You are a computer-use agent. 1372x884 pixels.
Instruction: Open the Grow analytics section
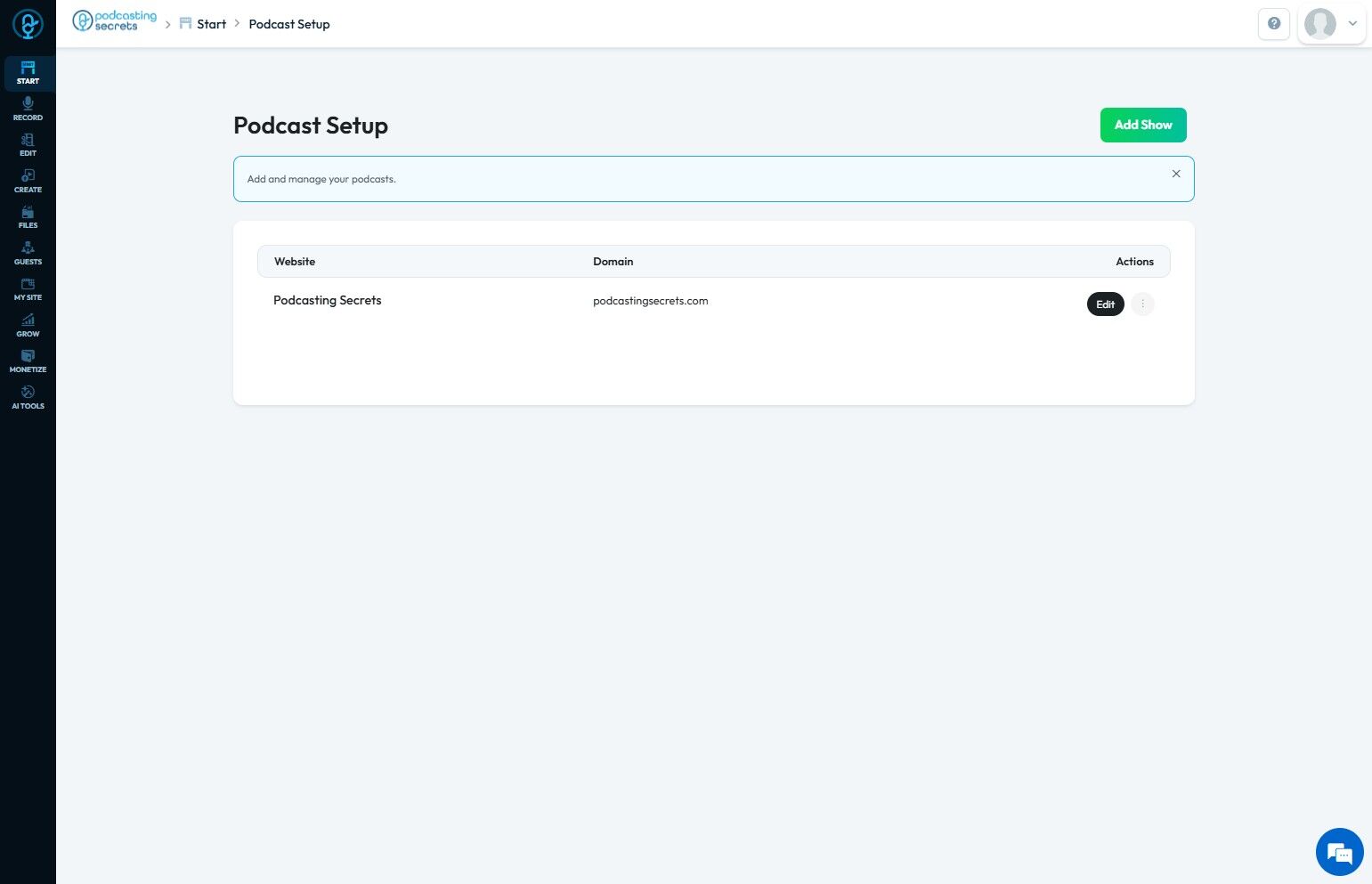tap(28, 326)
